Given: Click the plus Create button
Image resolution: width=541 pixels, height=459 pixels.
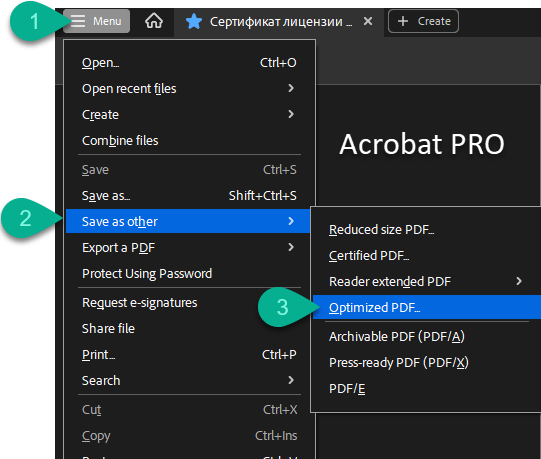Looking at the screenshot, I should click(423, 21).
